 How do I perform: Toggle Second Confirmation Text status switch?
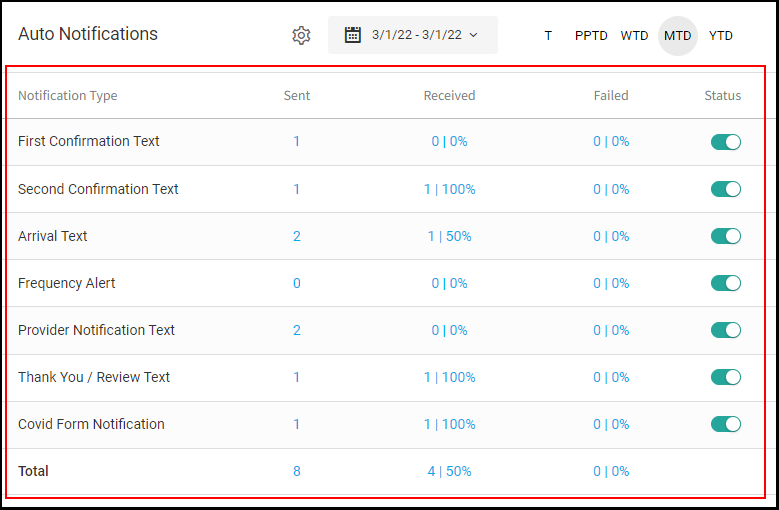726,189
